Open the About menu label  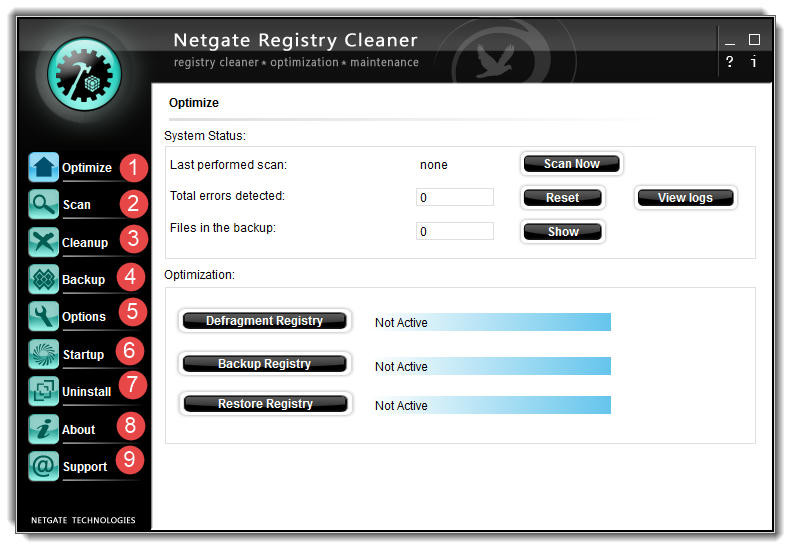(78, 429)
